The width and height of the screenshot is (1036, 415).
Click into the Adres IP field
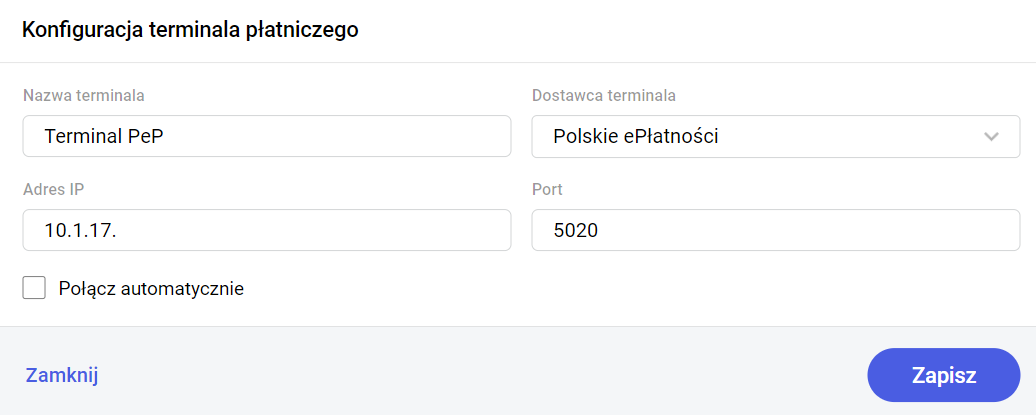[x=266, y=230]
